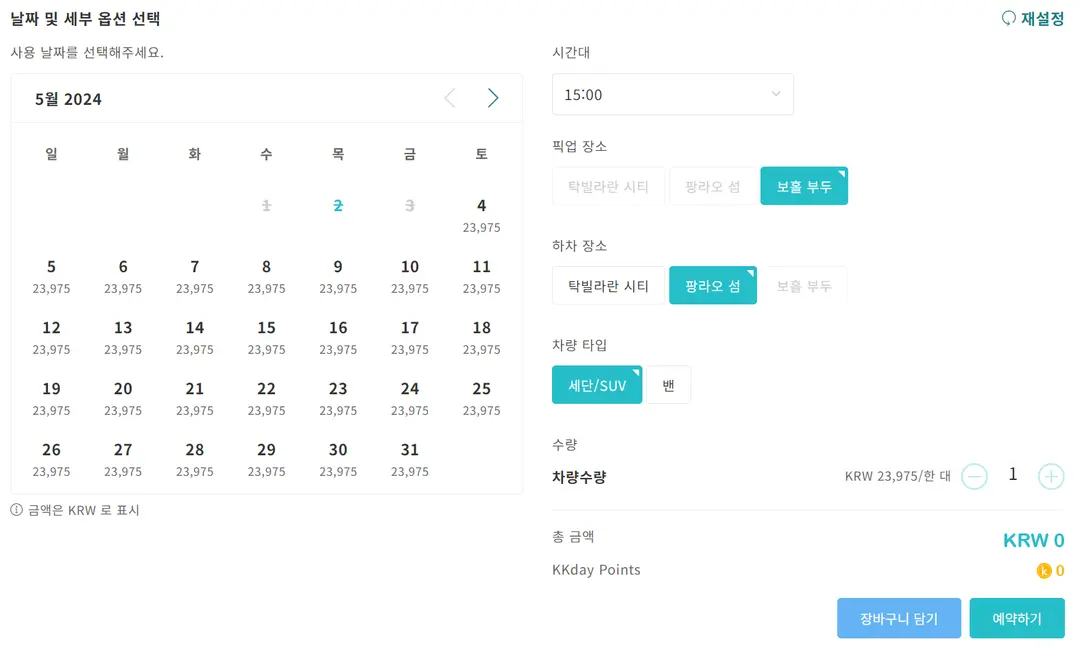The width and height of the screenshot is (1080, 650).
Task: Select the 세단/SUV vehicle type
Action: tap(597, 385)
